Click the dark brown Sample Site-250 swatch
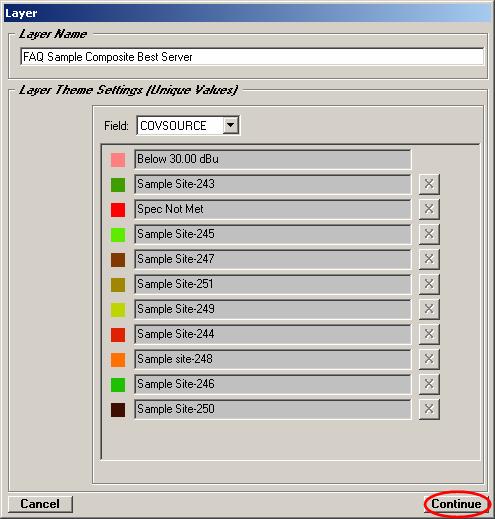 pyautogui.click(x=118, y=410)
